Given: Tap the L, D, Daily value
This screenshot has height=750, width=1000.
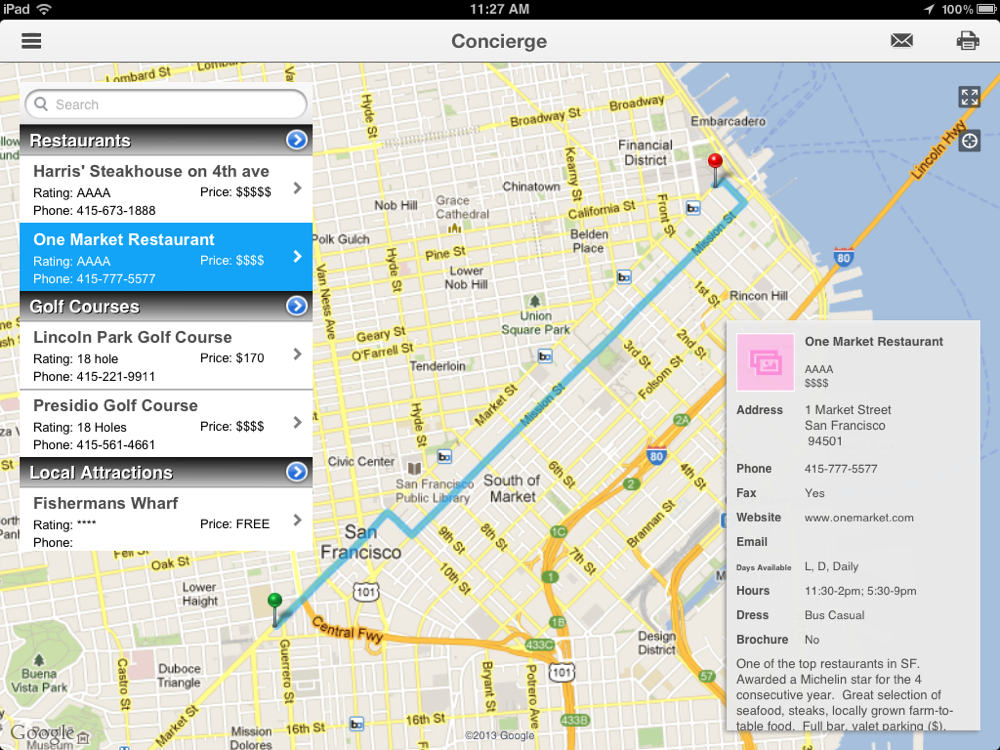Looking at the screenshot, I should click(x=831, y=566).
